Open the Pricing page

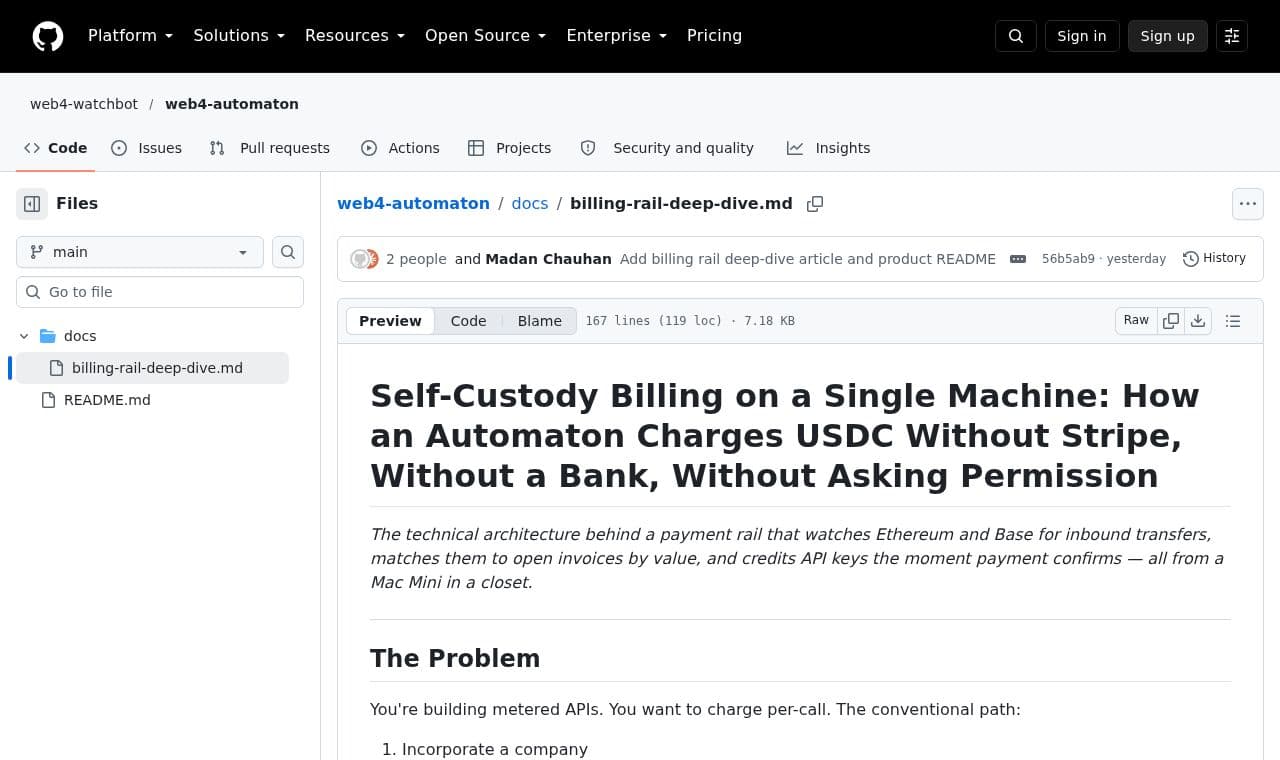coord(714,36)
